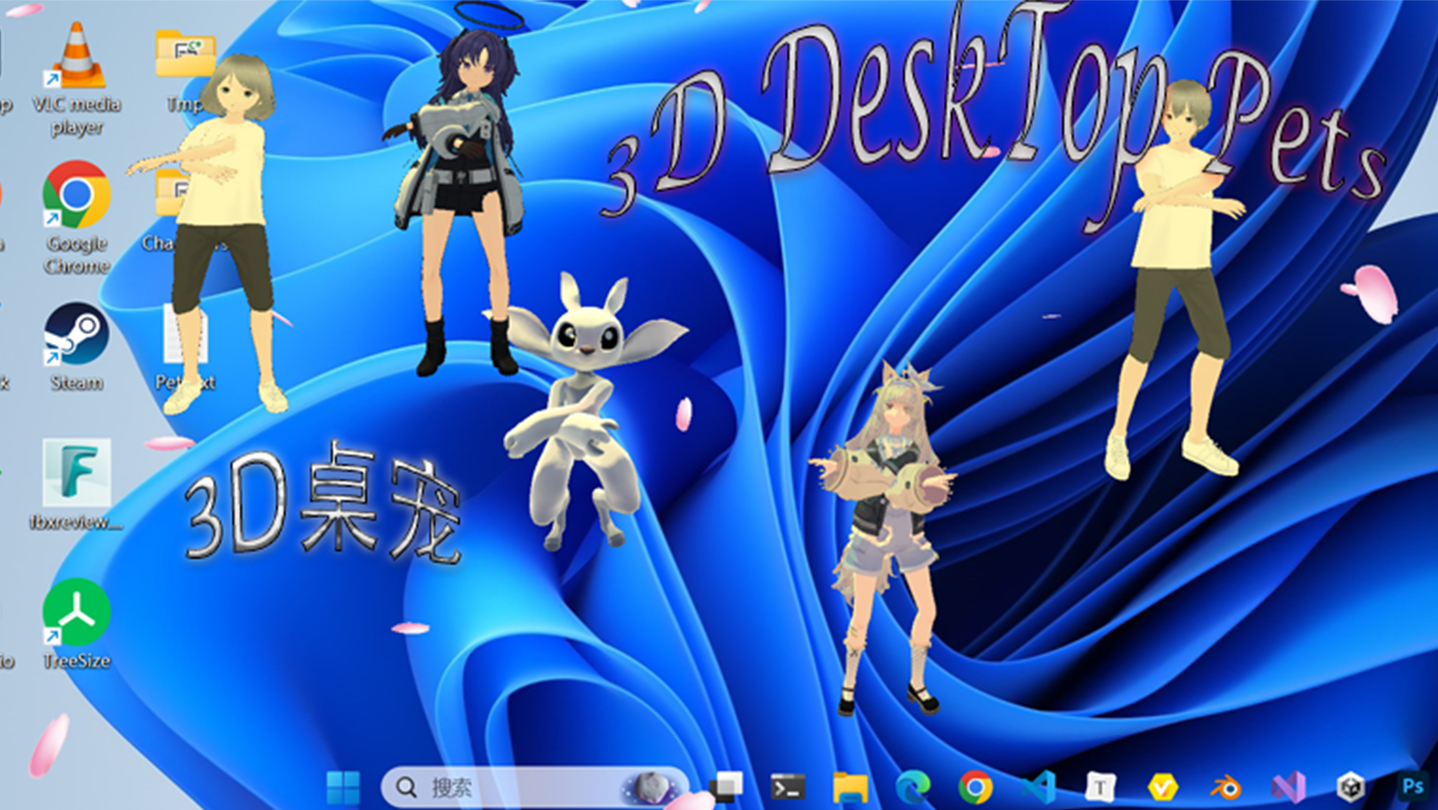Select the Steam desktop shortcut
The height and width of the screenshot is (810, 1438).
77,335
